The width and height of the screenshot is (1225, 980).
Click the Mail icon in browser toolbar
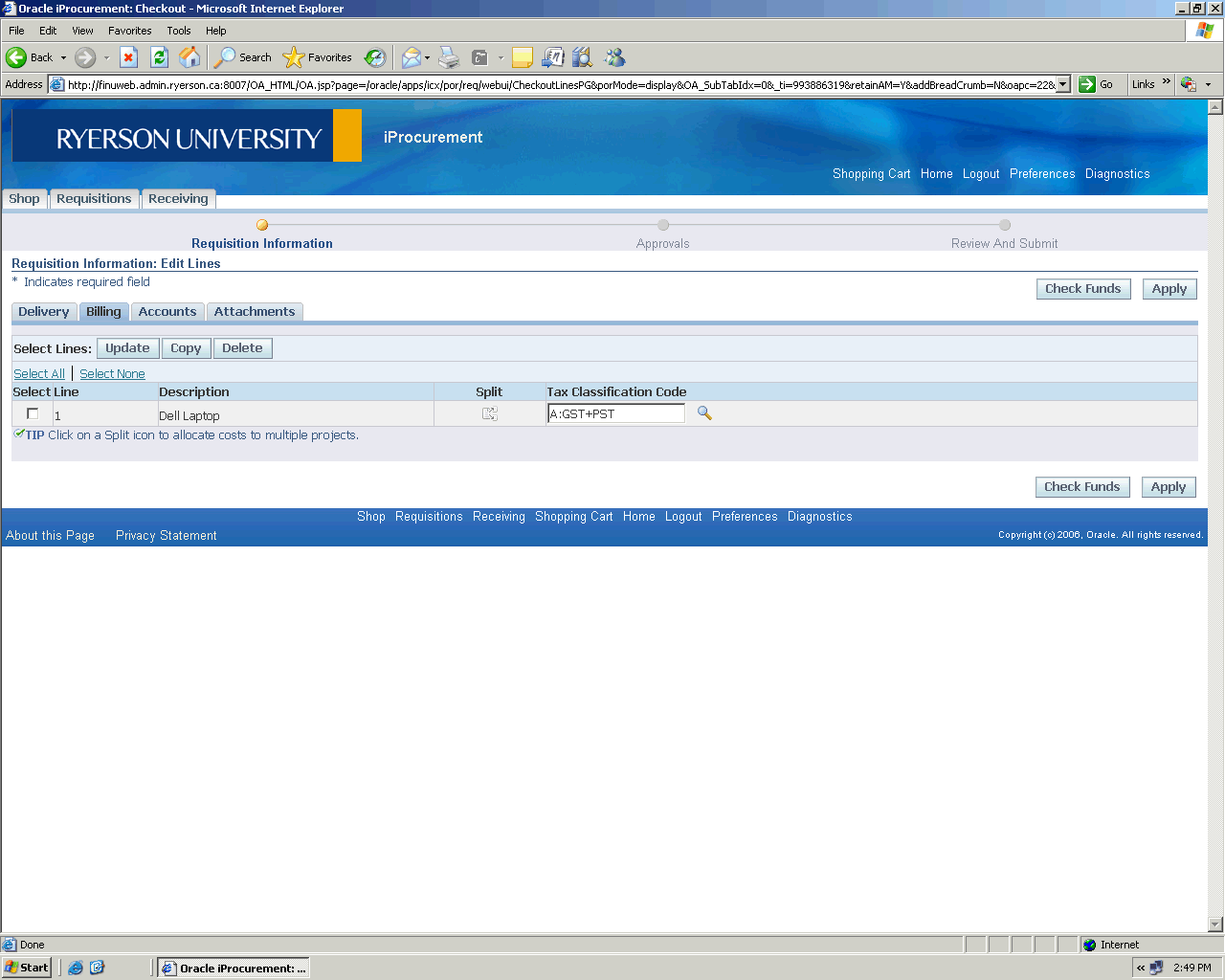[411, 57]
